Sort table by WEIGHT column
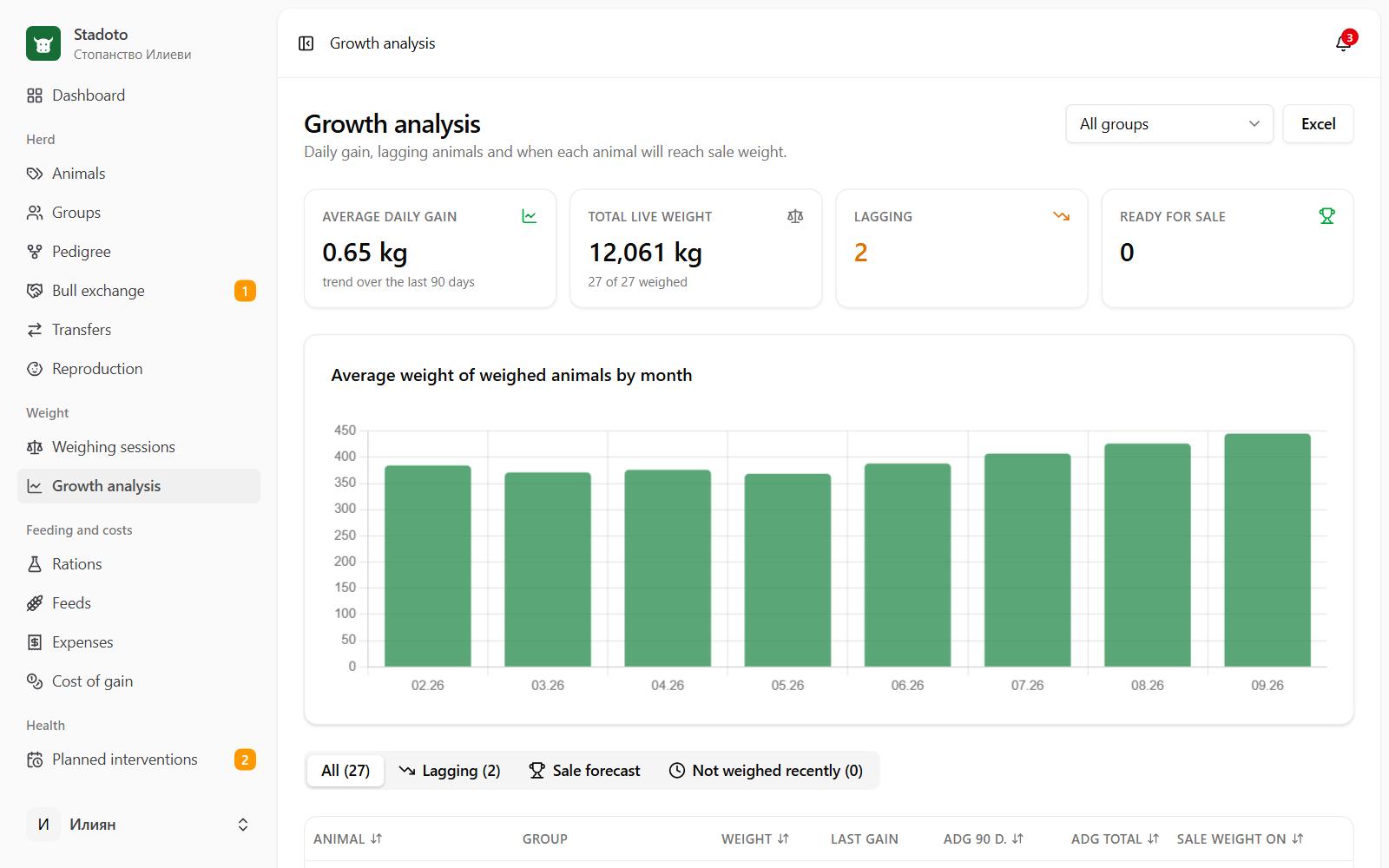This screenshot has width=1389, height=868. pyautogui.click(x=755, y=838)
